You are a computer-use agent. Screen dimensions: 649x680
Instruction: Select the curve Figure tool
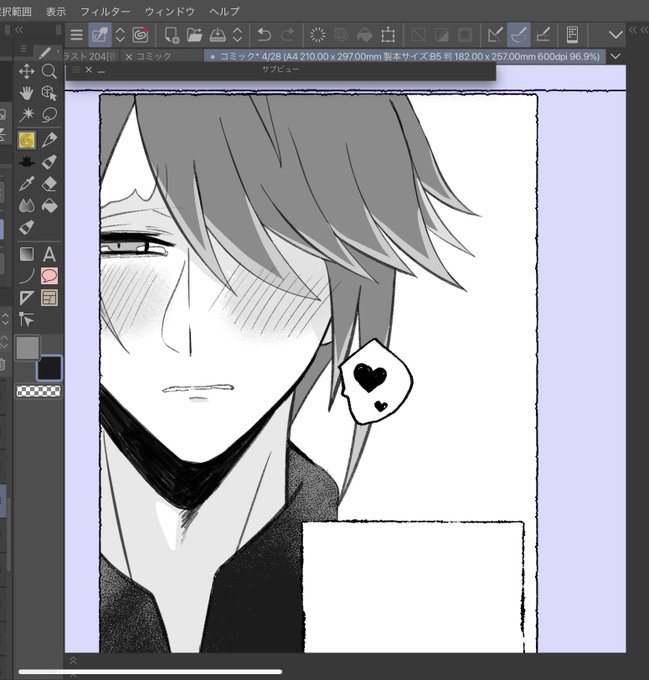click(x=27, y=276)
